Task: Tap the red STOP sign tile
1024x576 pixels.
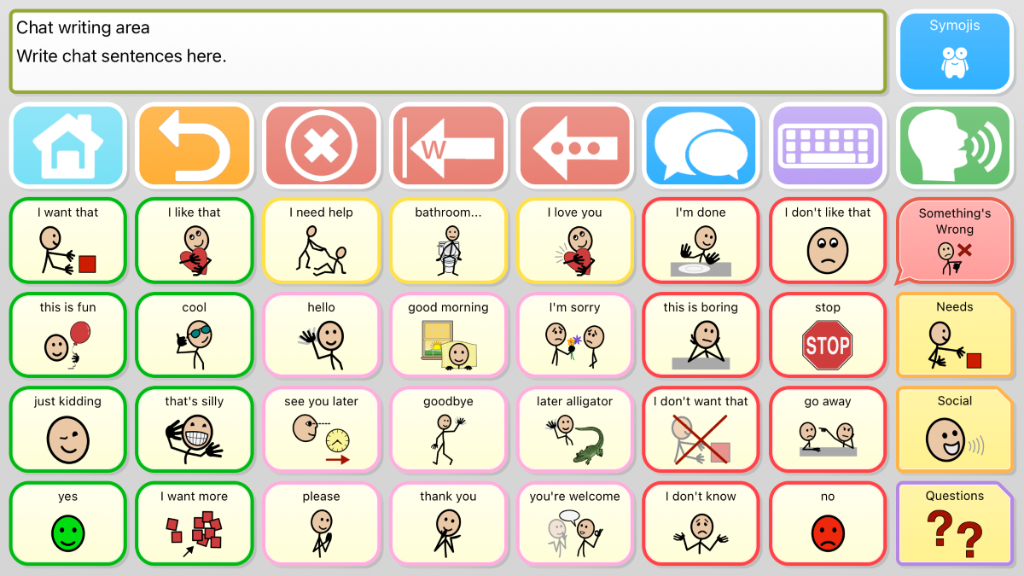Action: 827,336
